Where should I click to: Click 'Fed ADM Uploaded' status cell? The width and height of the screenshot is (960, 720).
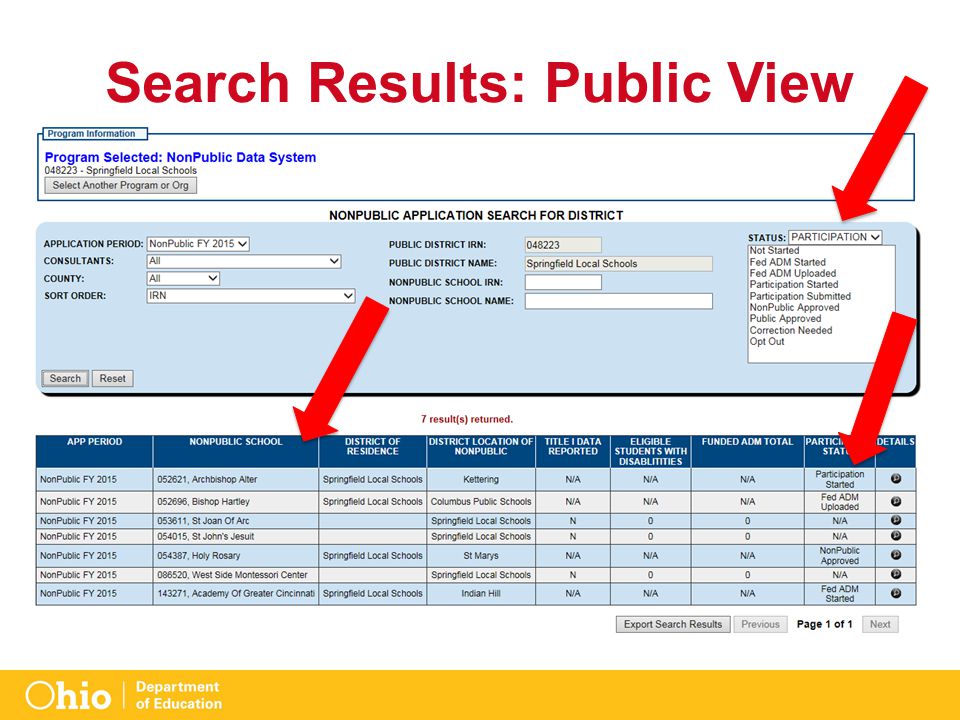[840, 502]
